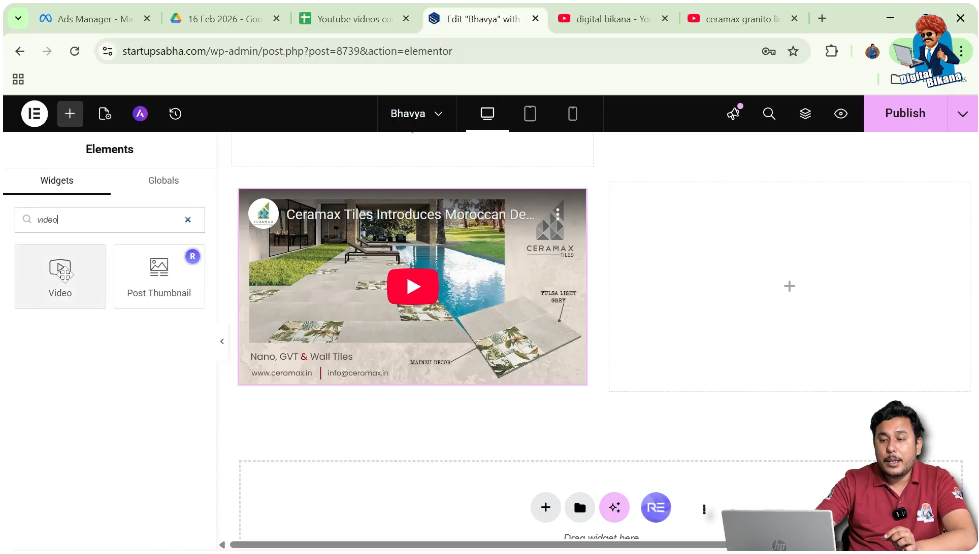Open the tab search chevron in Chrome
Image resolution: width=979 pixels, height=554 pixels.
click(x=18, y=19)
